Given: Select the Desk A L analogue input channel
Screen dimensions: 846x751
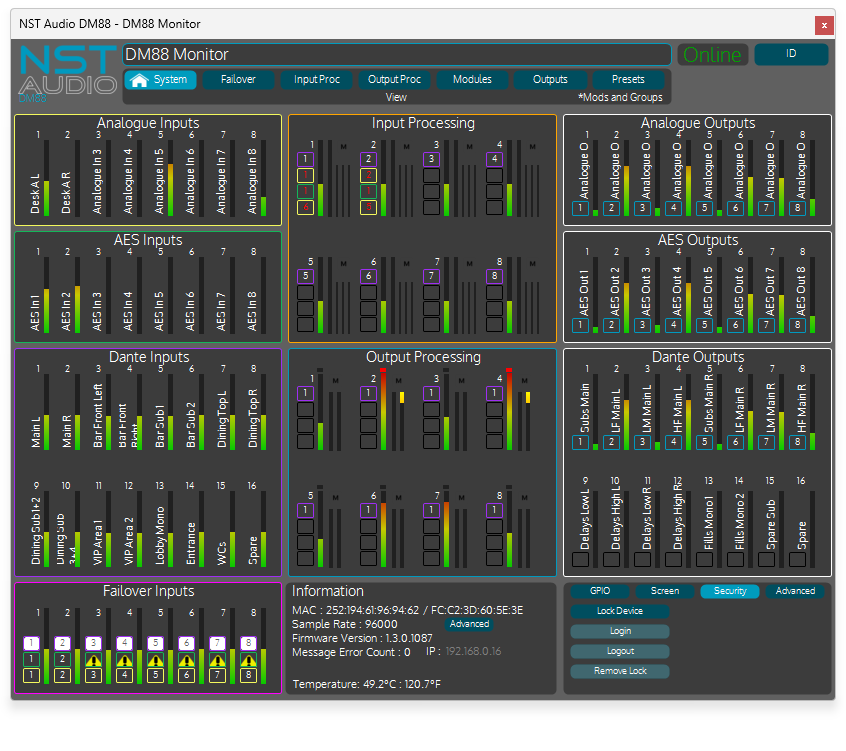Looking at the screenshot, I should click(x=35, y=193).
